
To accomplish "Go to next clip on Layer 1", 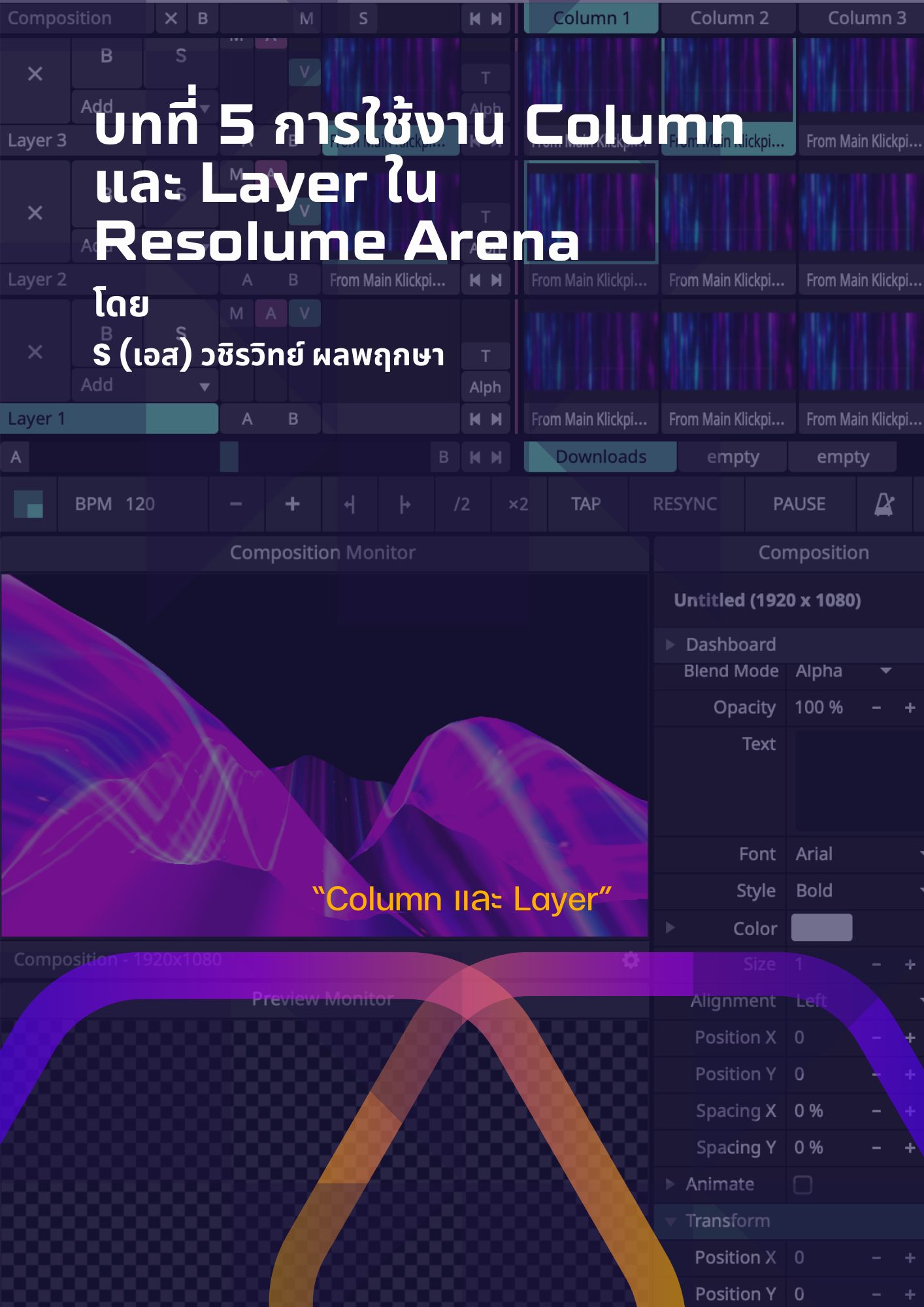I will tap(497, 419).
